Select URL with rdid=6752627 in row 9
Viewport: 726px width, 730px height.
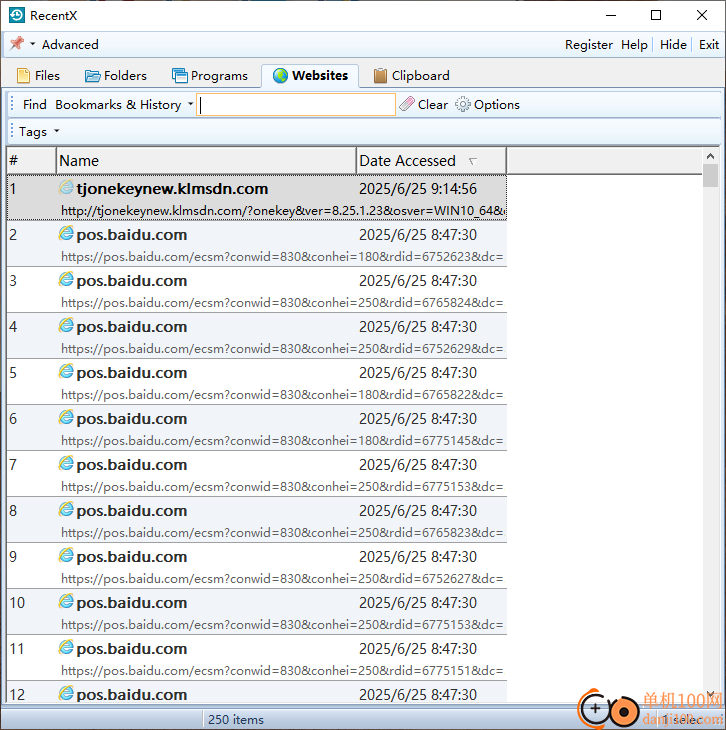tap(282, 579)
